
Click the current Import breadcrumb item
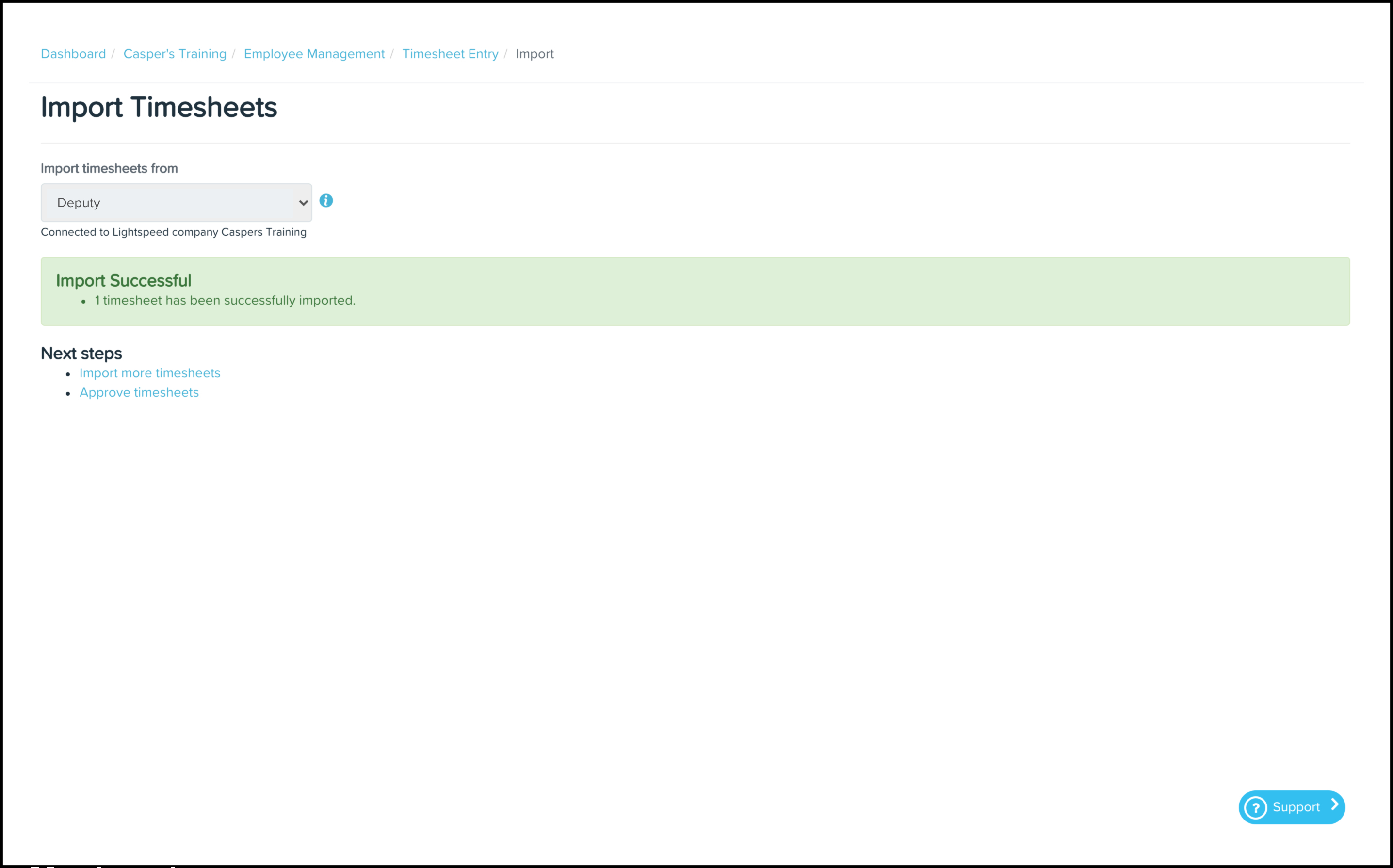click(534, 54)
